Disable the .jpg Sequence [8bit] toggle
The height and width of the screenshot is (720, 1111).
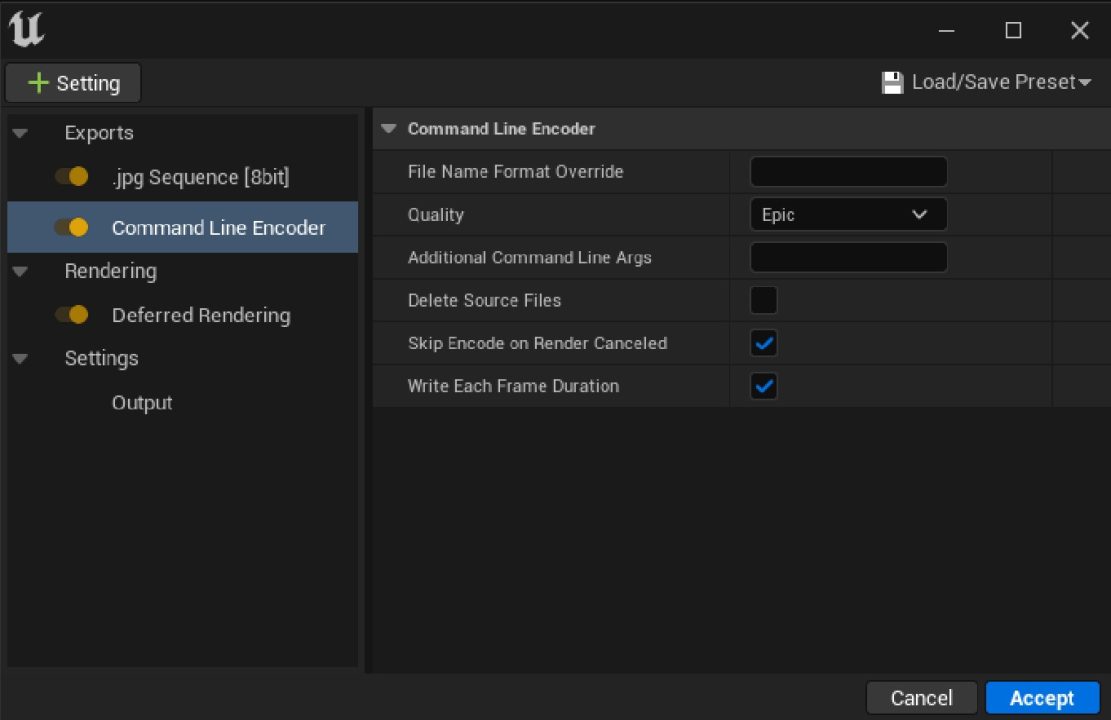click(x=72, y=176)
